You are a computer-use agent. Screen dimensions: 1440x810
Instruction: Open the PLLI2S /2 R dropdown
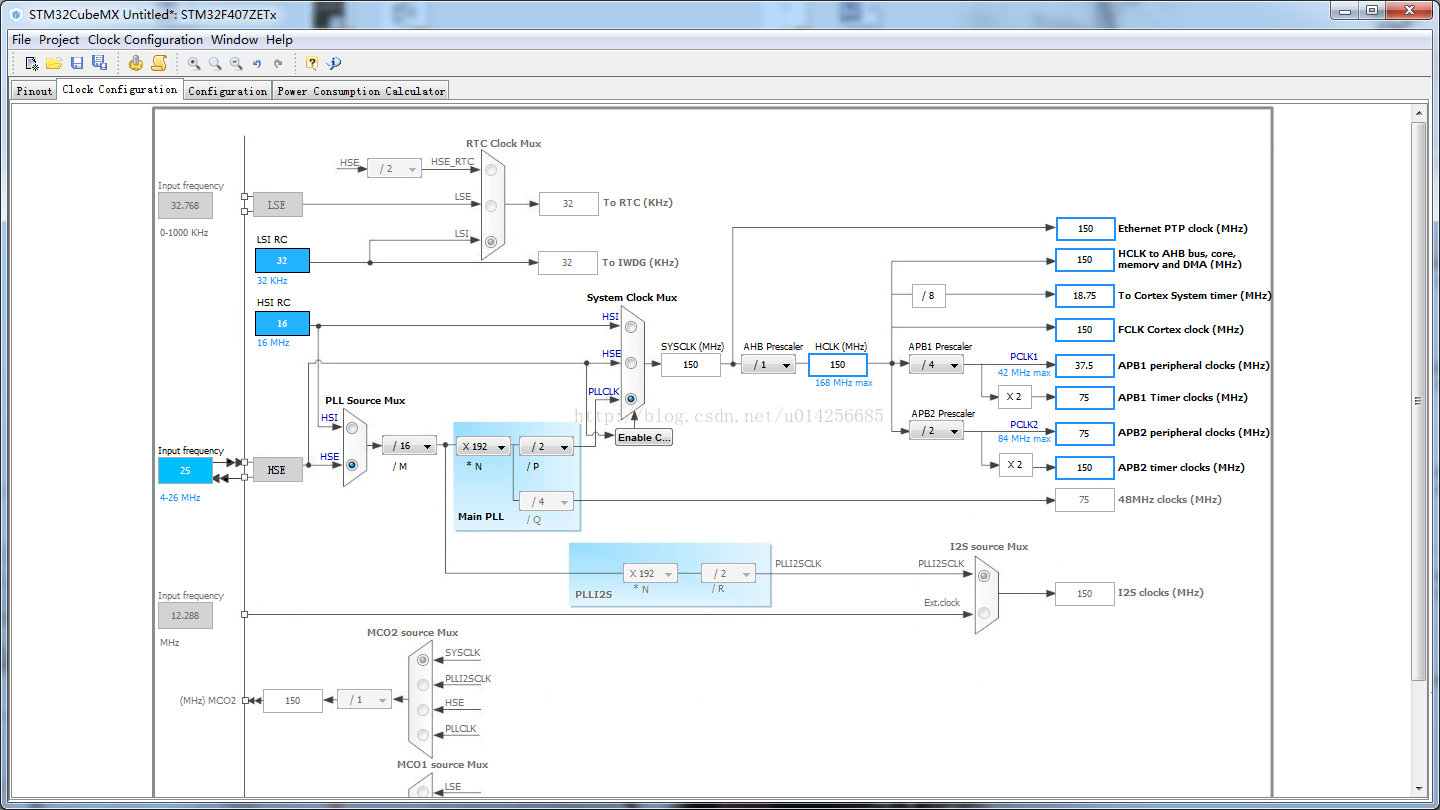pos(728,573)
